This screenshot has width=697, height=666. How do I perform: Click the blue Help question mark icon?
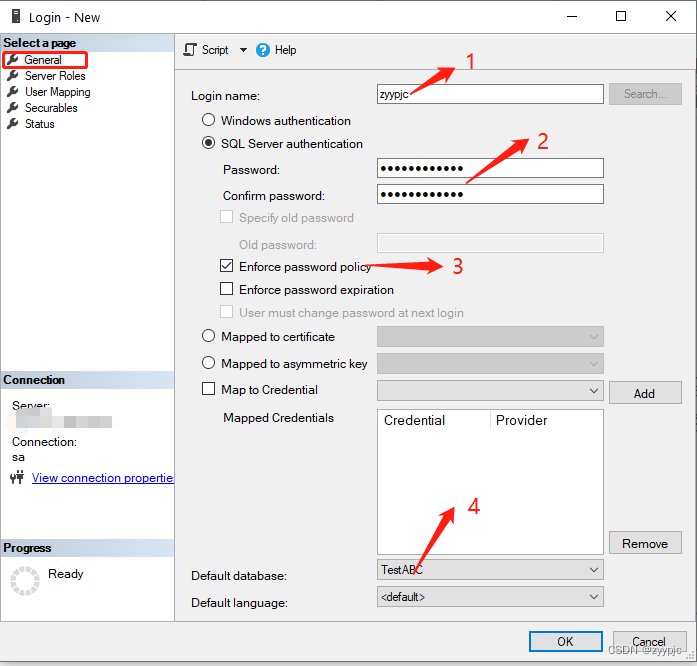[x=263, y=50]
